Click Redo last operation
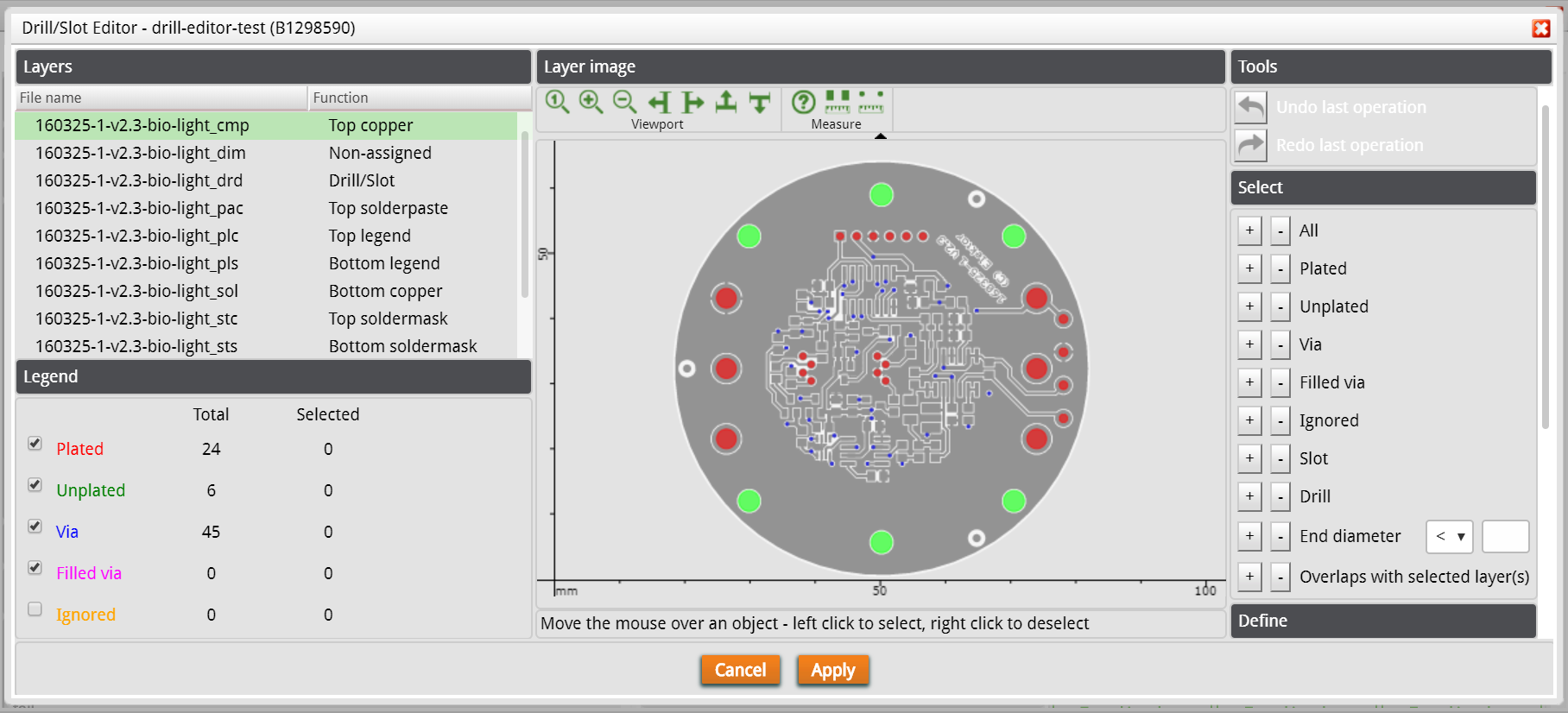The image size is (1568, 713). click(x=1350, y=145)
